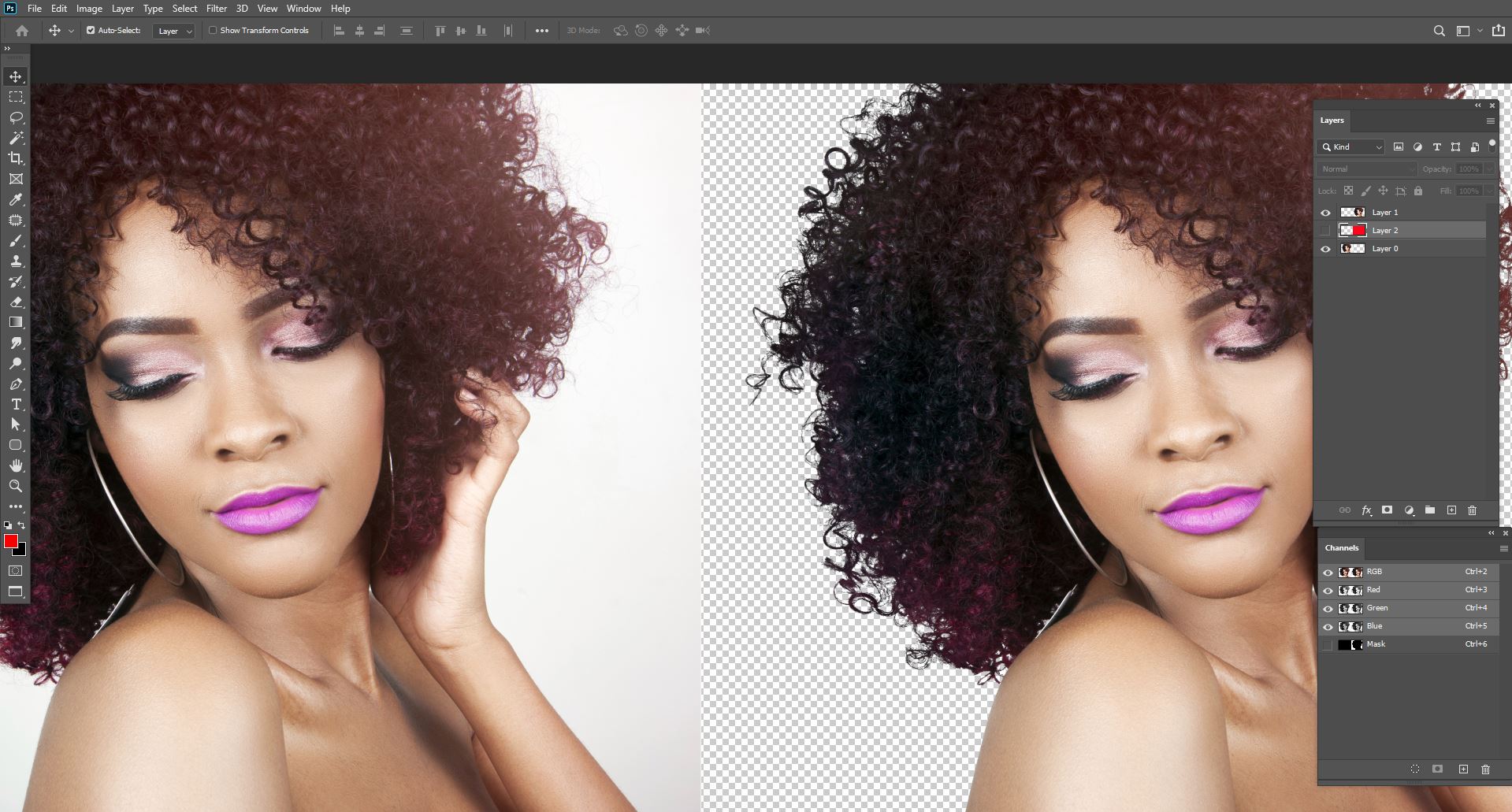
Task: Select the Lasso tool
Action: click(x=16, y=117)
